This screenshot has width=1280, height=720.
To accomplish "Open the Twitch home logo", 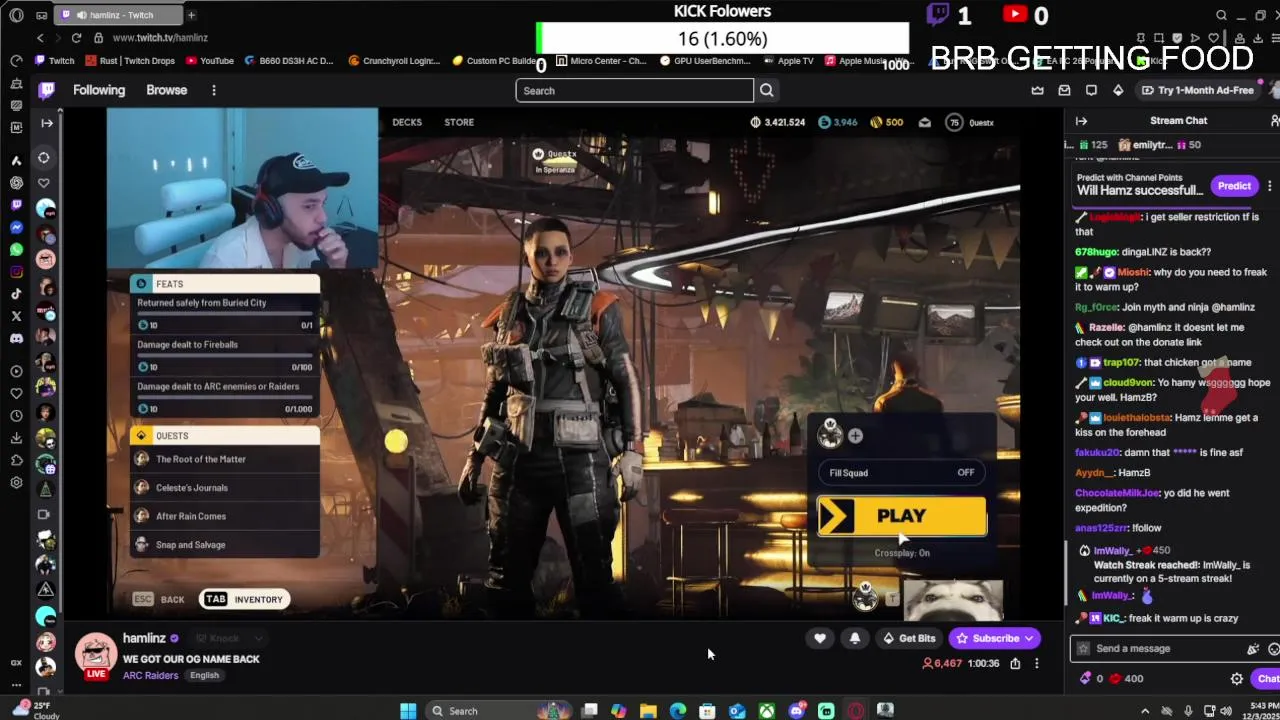I will [x=47, y=90].
